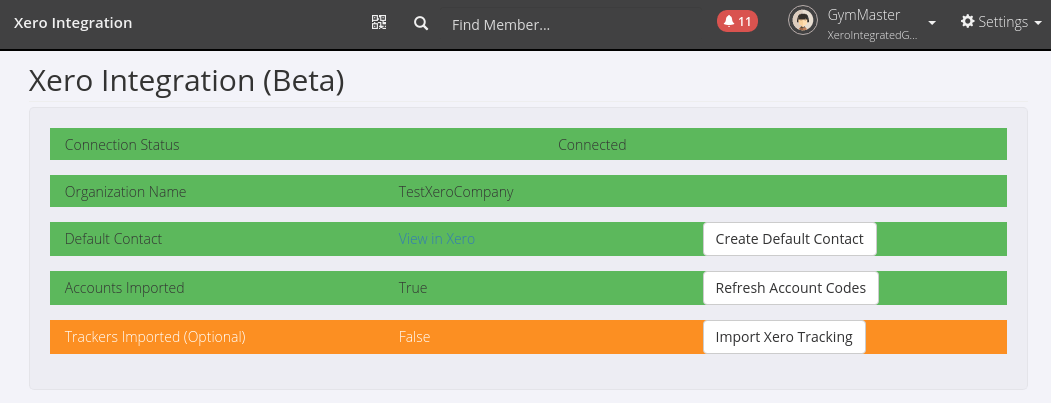The height and width of the screenshot is (403, 1051).
Task: Select the TestXeroCompany organization name
Action: click(456, 192)
